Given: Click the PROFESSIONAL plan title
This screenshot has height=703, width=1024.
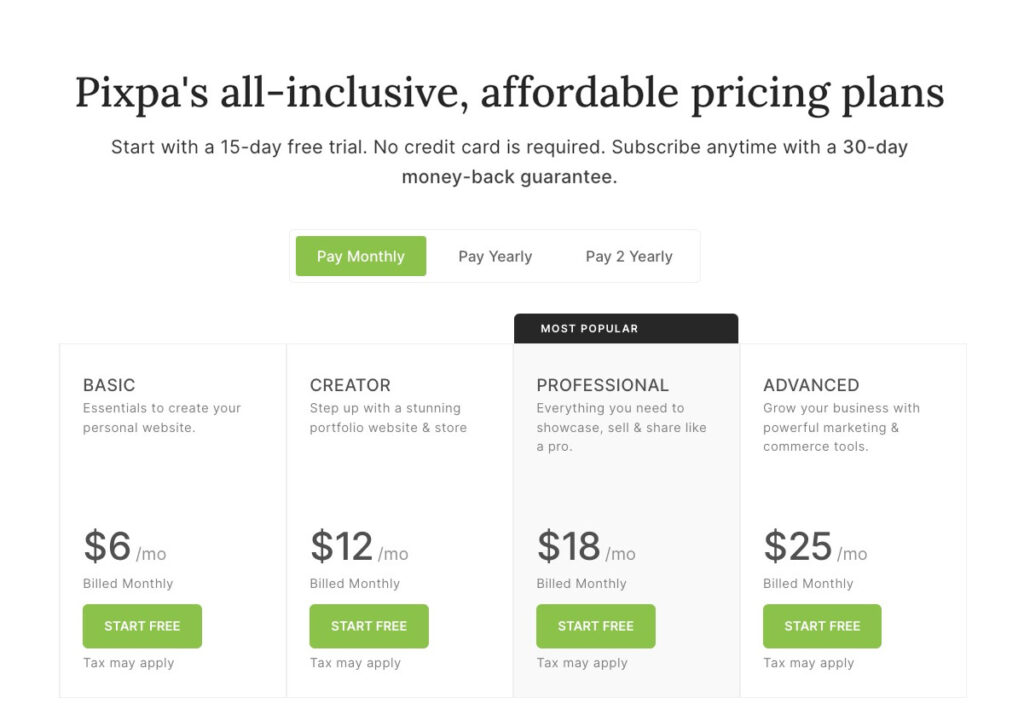Looking at the screenshot, I should pyautogui.click(x=603, y=385).
